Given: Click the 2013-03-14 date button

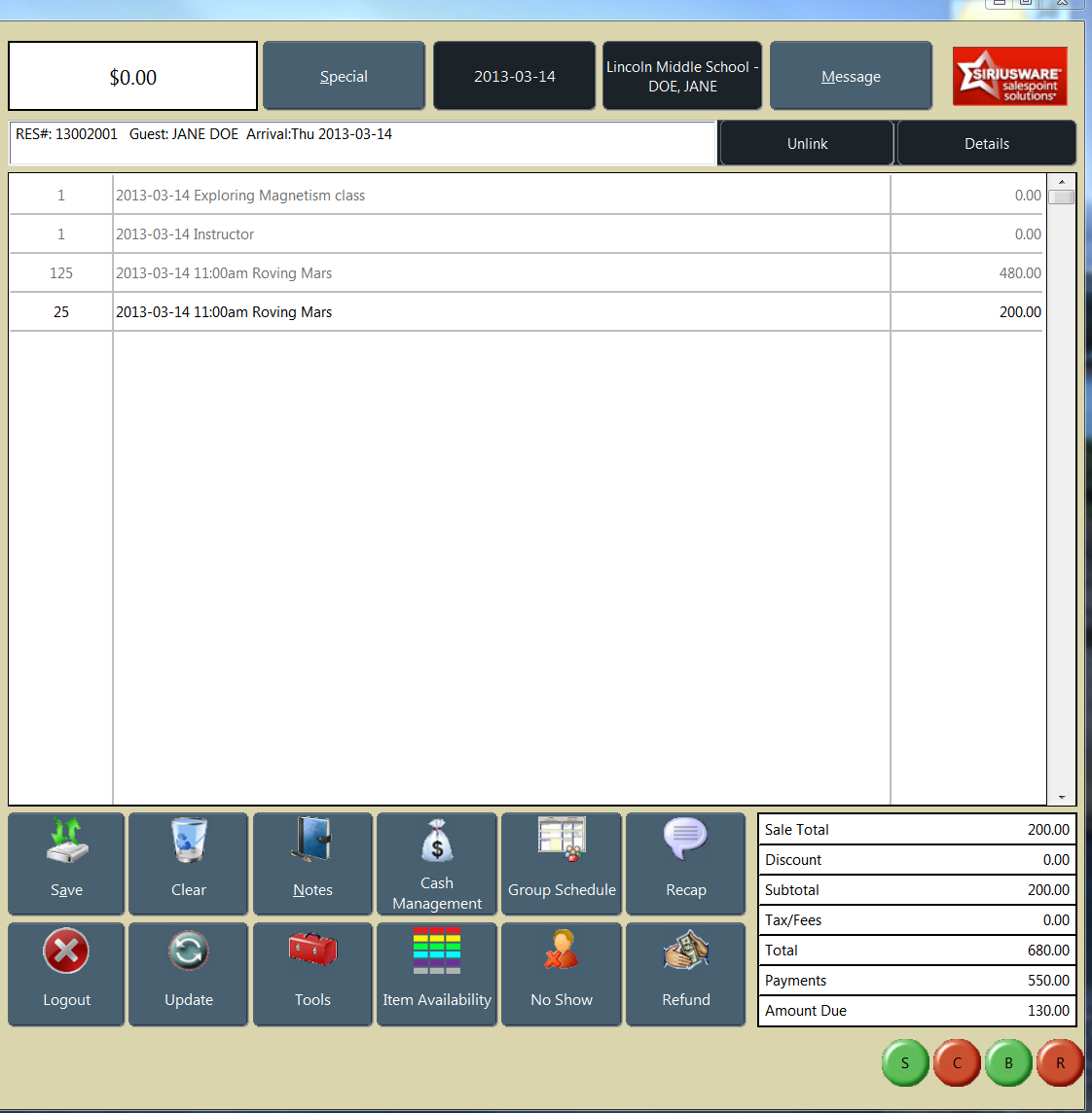Looking at the screenshot, I should click(x=514, y=75).
